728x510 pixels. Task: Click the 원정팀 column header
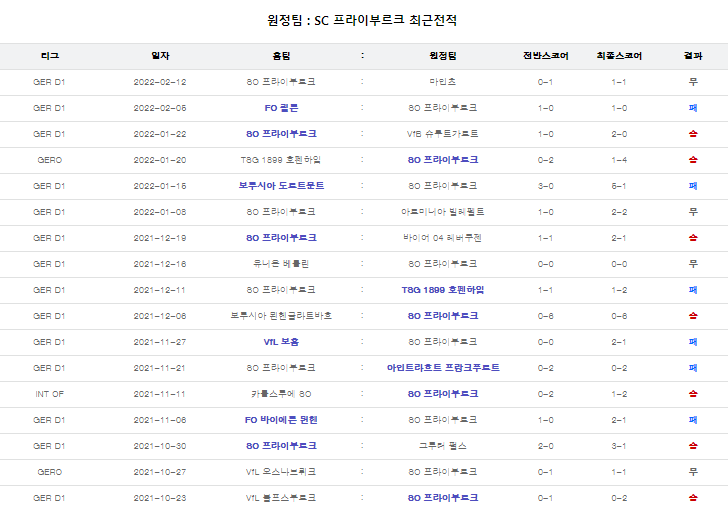tap(442, 56)
